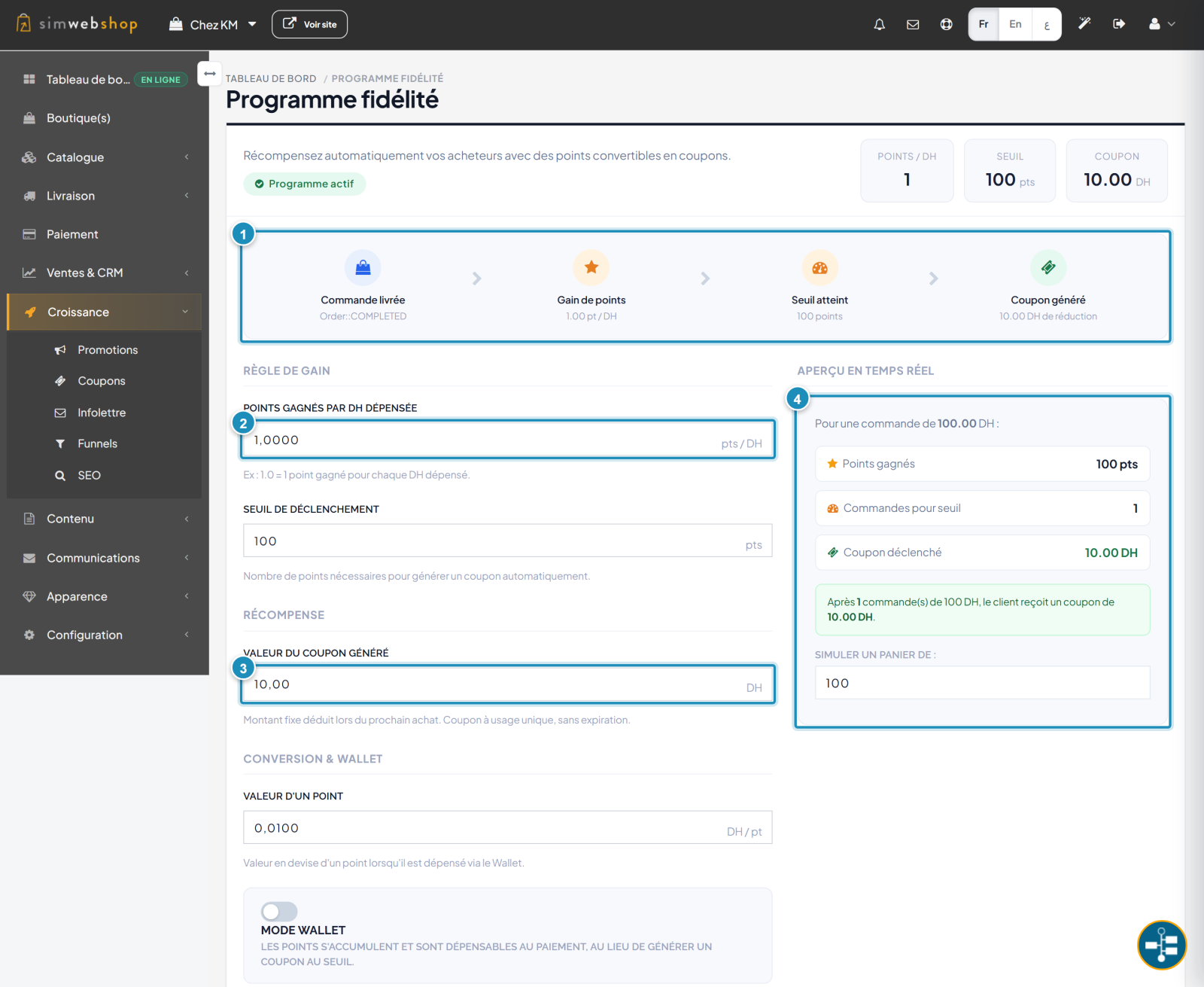Click the Simuler un panier input field
The height and width of the screenshot is (987, 1204).
coord(982,683)
